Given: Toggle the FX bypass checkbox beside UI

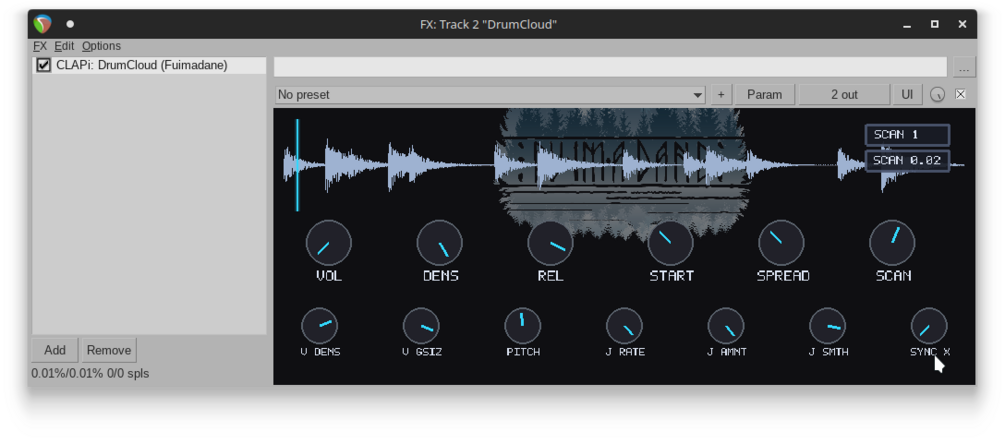Looking at the screenshot, I should pyautogui.click(x=960, y=94).
